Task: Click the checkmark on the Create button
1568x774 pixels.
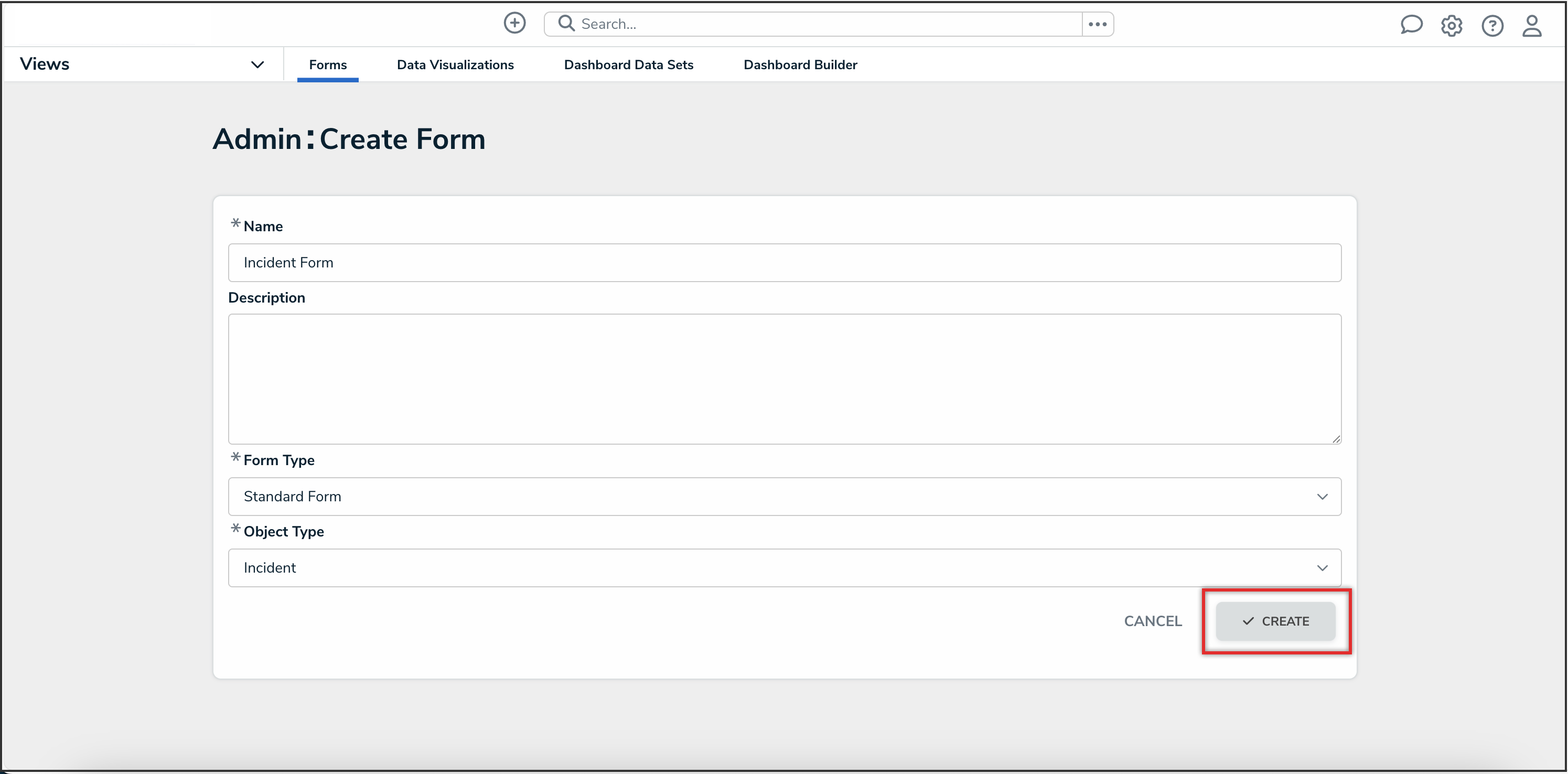Action: [1248, 621]
